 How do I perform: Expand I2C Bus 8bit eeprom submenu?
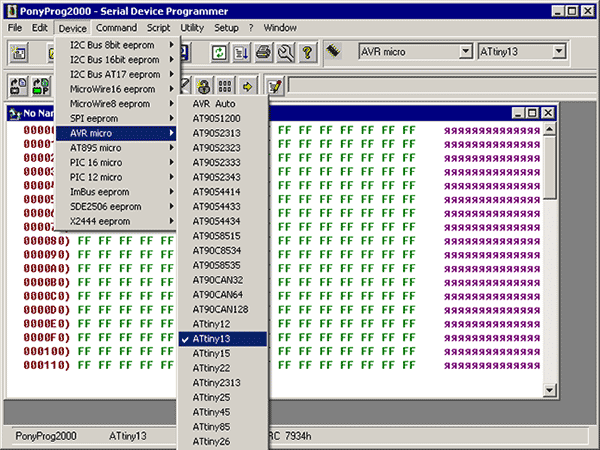[x=116, y=45]
